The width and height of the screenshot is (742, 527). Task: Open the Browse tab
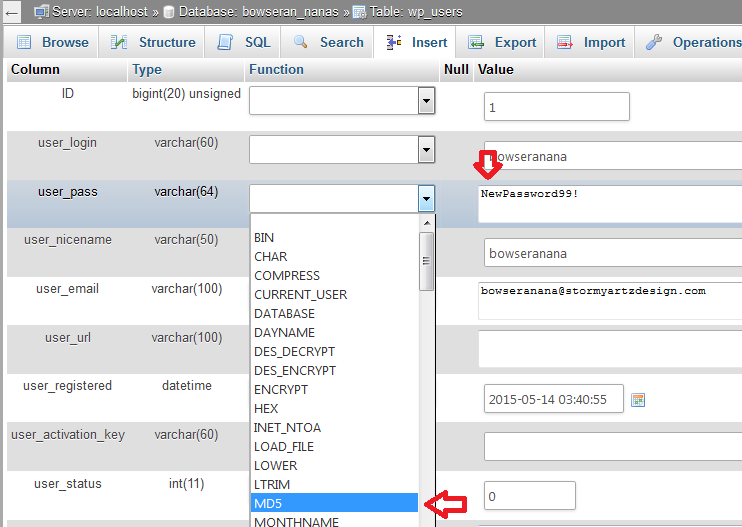tap(53, 42)
